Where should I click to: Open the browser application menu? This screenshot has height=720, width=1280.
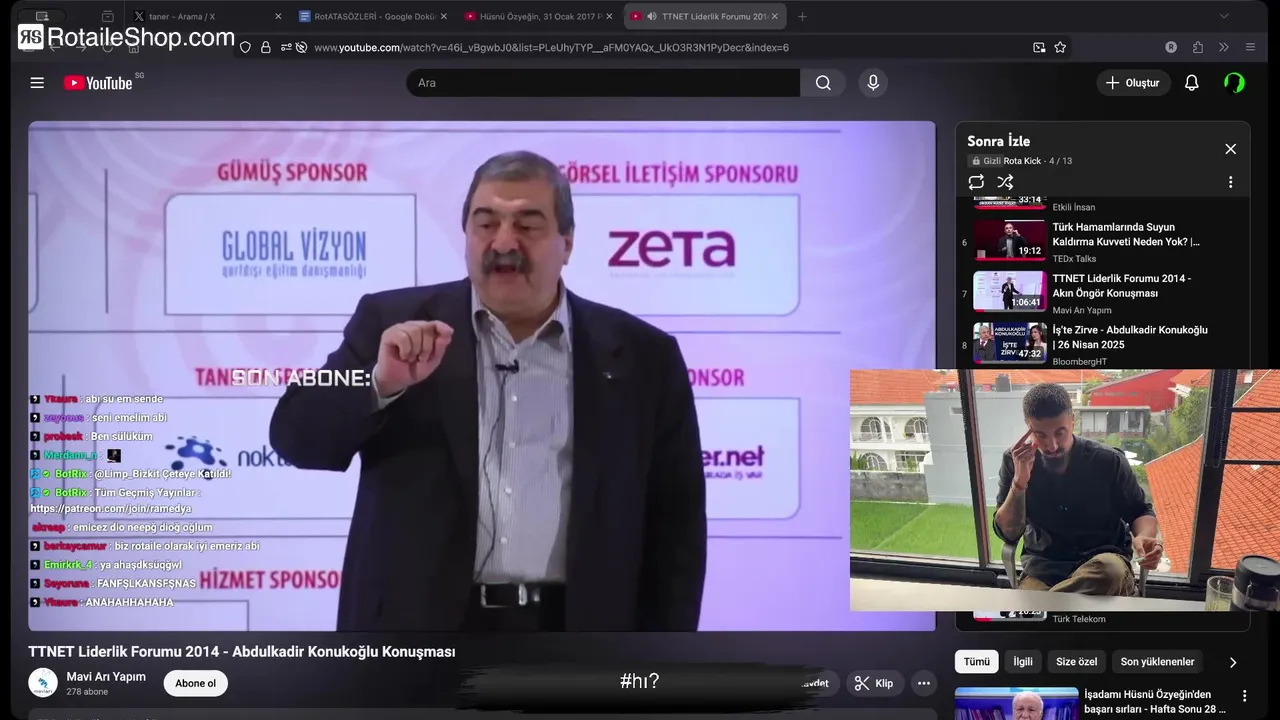[1250, 47]
